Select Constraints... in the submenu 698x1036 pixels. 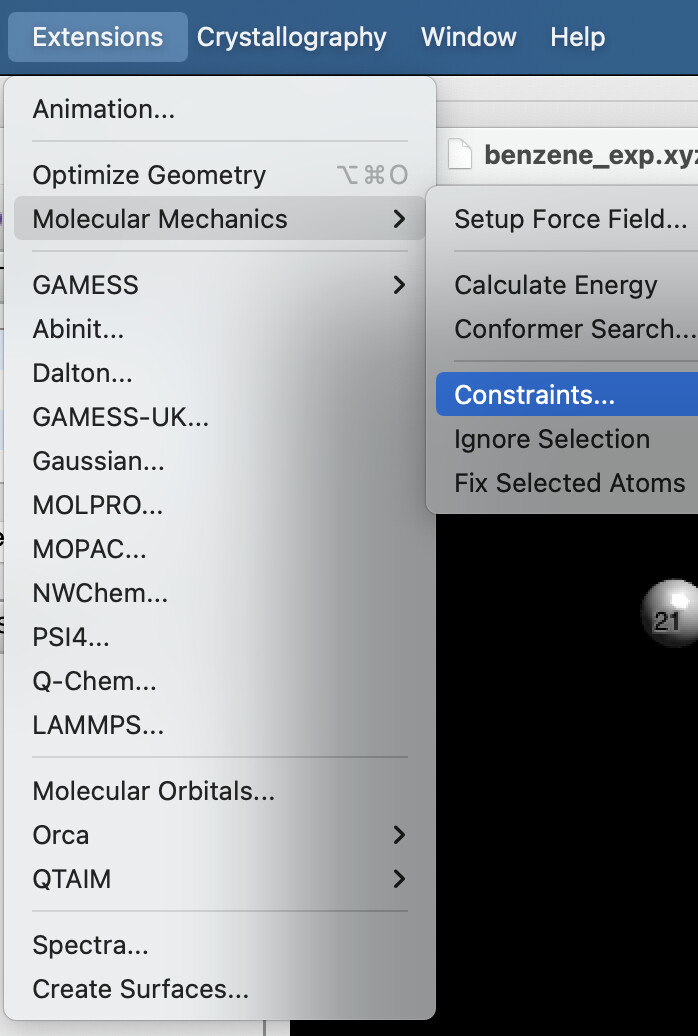click(x=534, y=395)
